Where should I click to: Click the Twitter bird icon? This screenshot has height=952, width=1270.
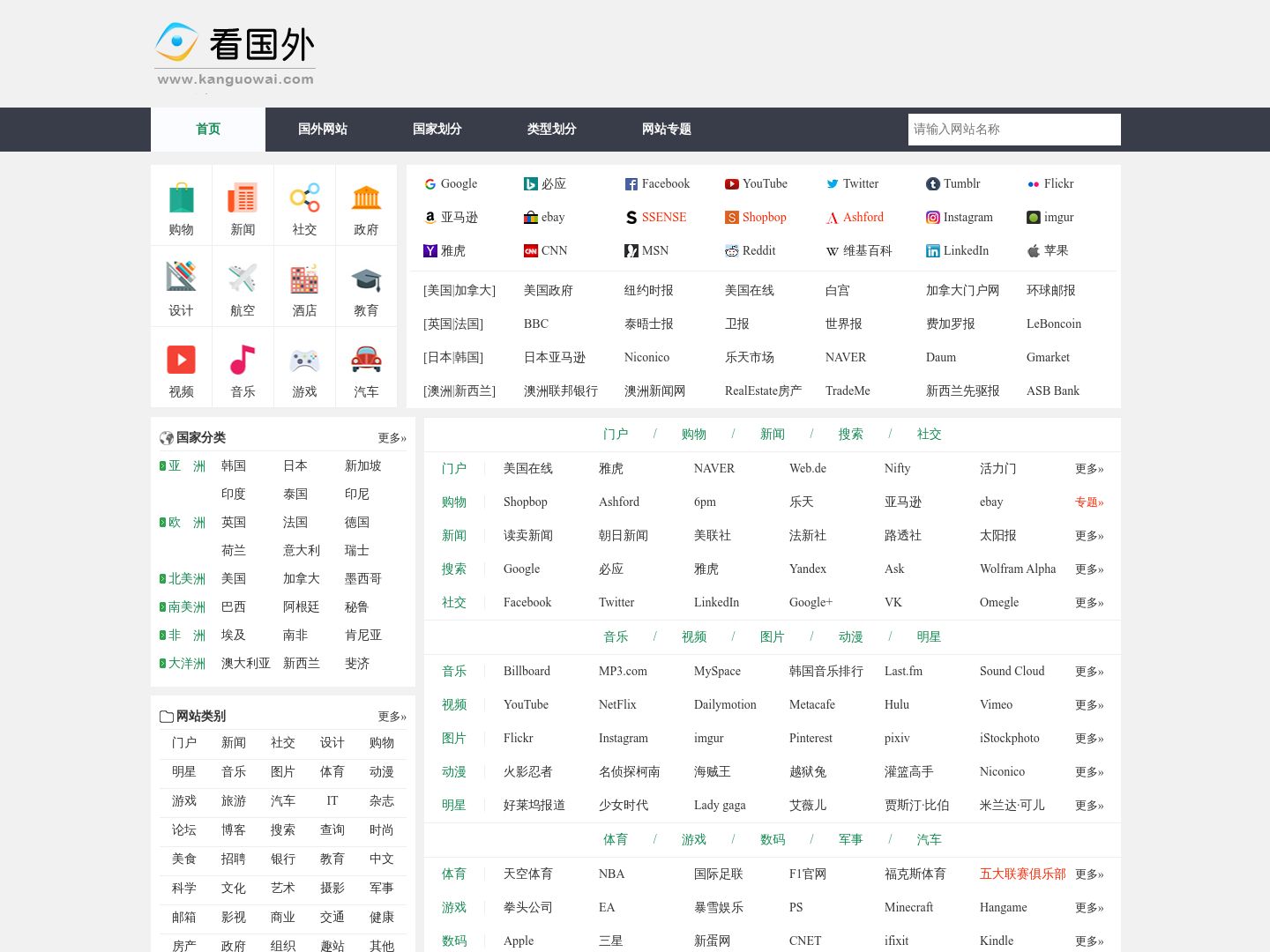[x=833, y=184]
